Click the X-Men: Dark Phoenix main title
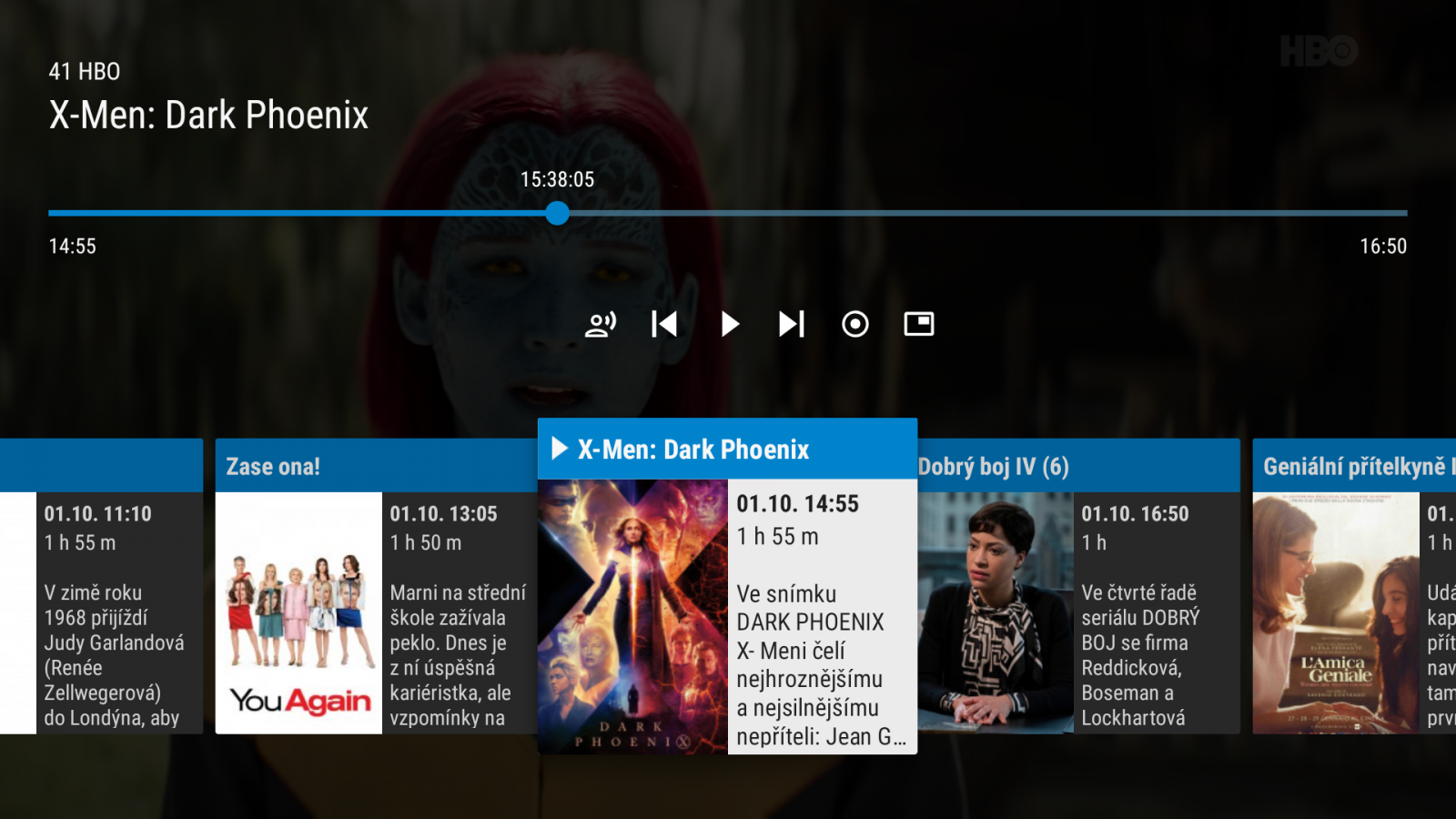The image size is (1456, 819). pos(208,116)
